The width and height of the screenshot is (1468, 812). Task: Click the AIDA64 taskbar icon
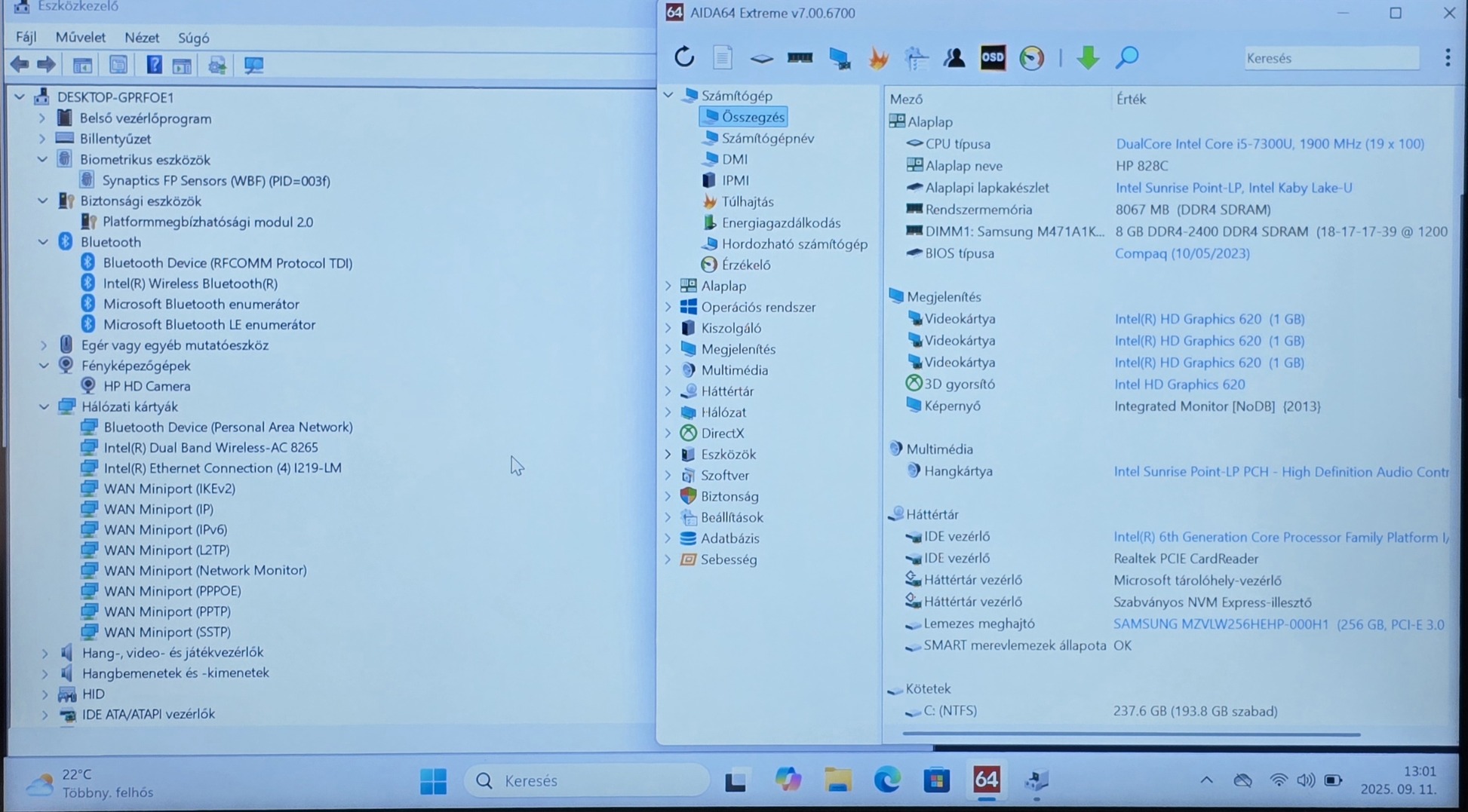[x=987, y=780]
